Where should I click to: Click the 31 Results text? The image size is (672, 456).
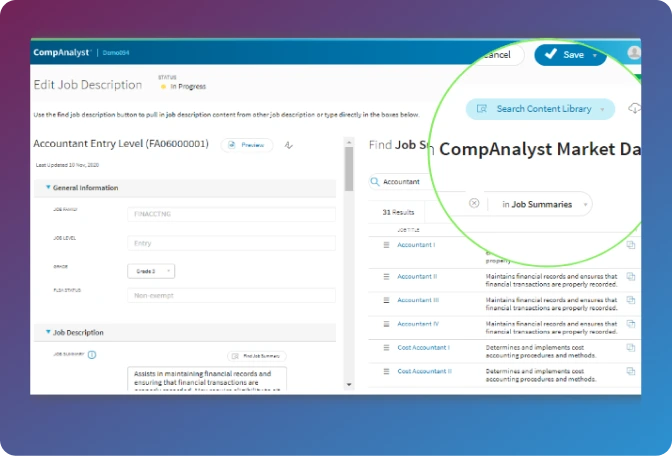click(398, 212)
